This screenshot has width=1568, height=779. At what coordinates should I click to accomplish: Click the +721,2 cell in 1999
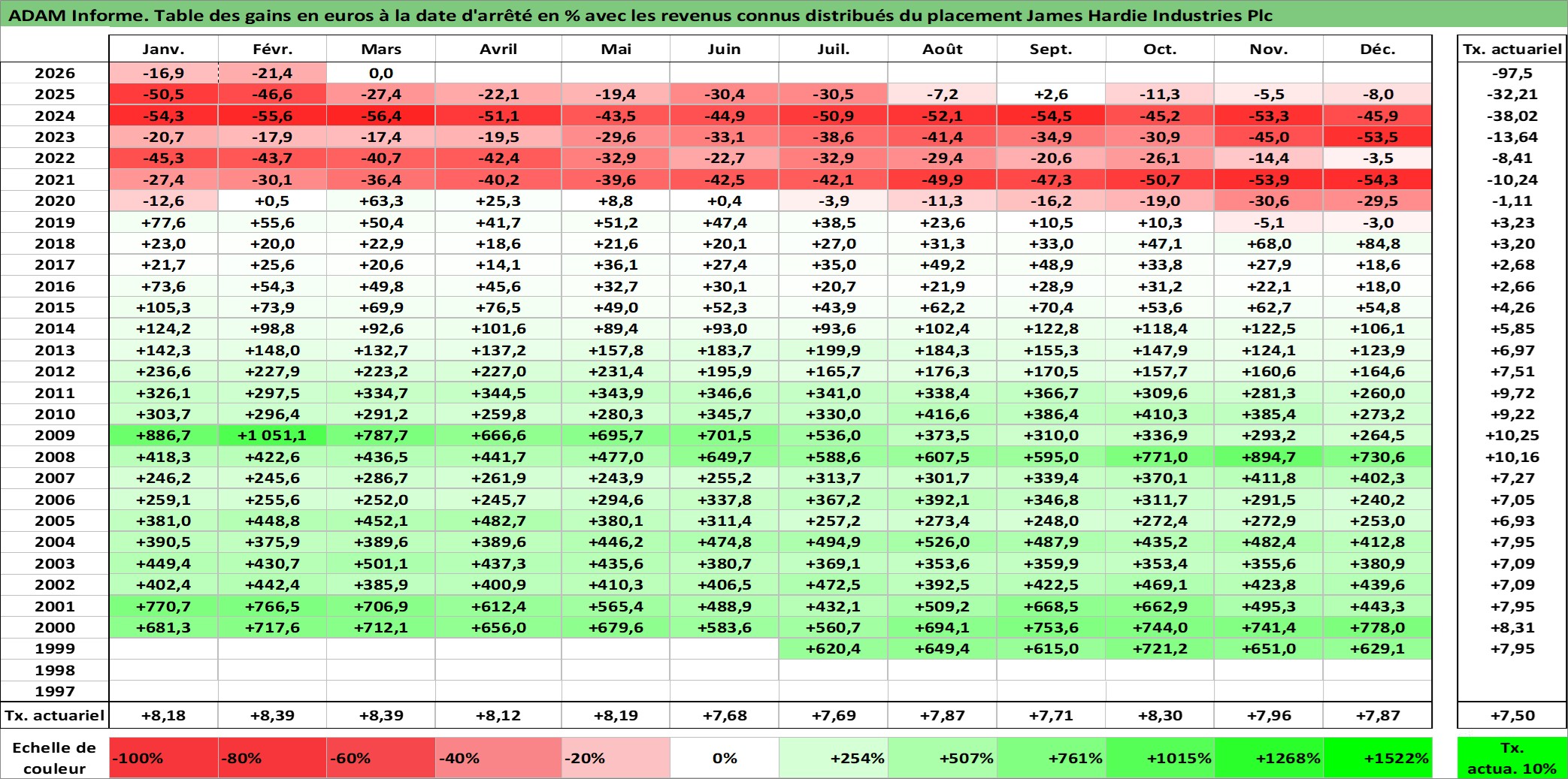(1160, 648)
